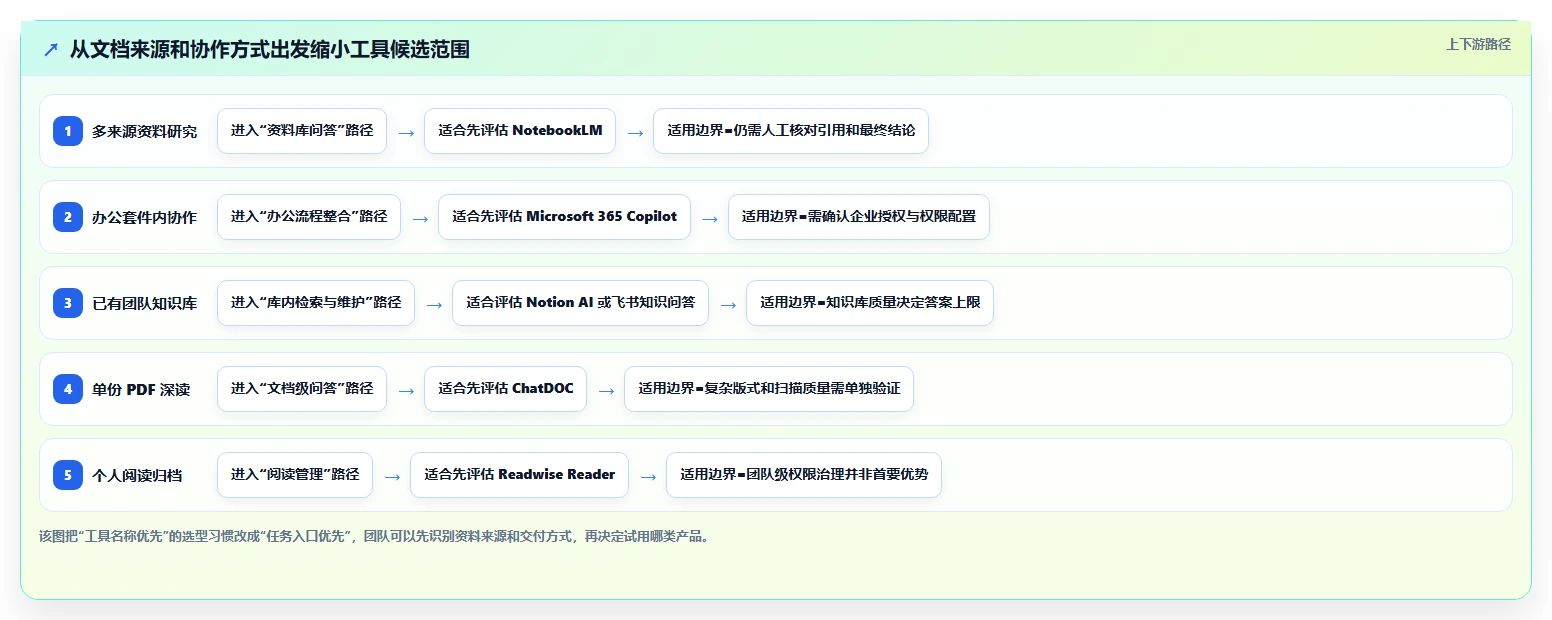Click the 进入“办公流程整合”路径 box

pos(309,217)
